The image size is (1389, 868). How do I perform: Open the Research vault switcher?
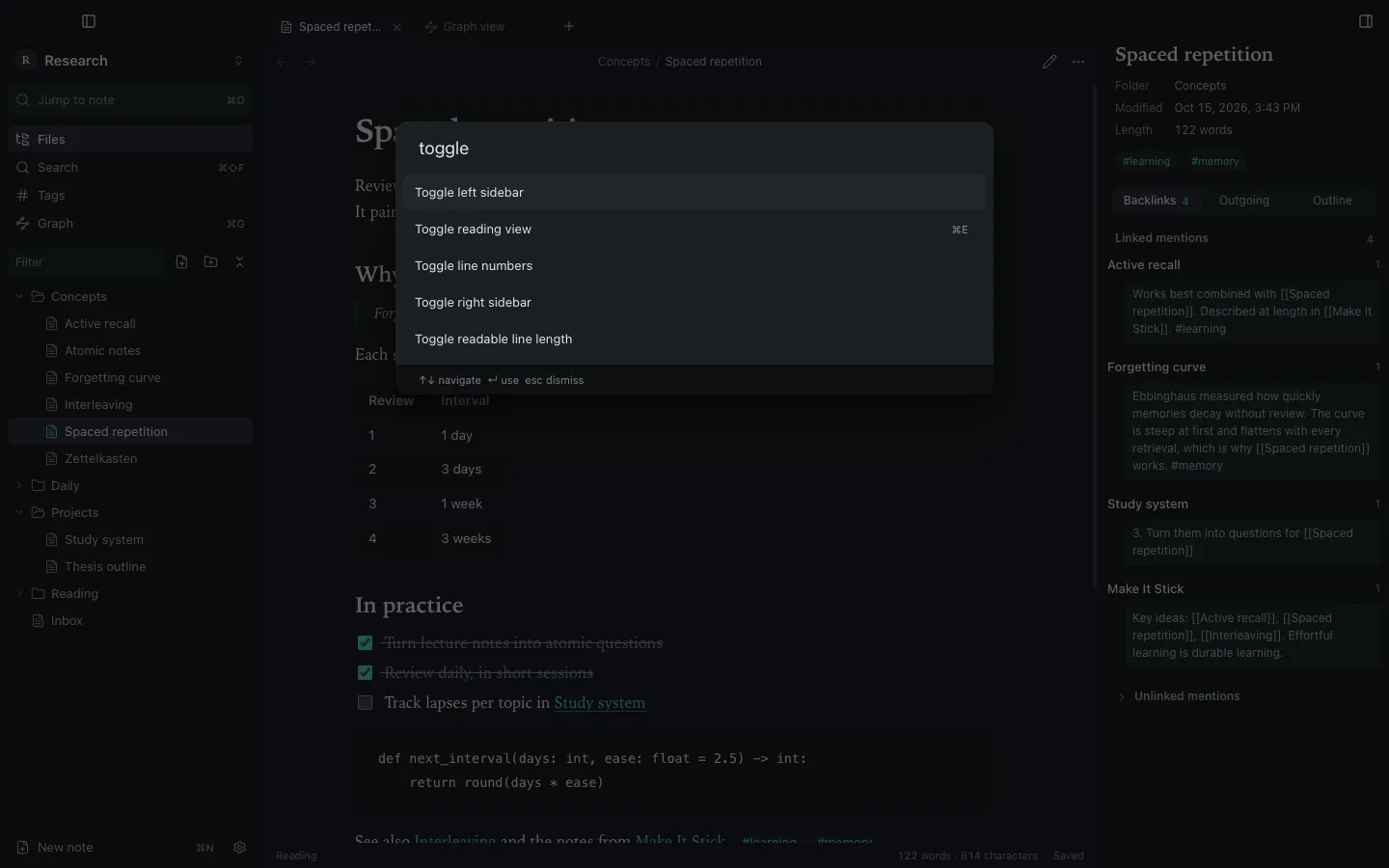pyautogui.click(x=130, y=61)
